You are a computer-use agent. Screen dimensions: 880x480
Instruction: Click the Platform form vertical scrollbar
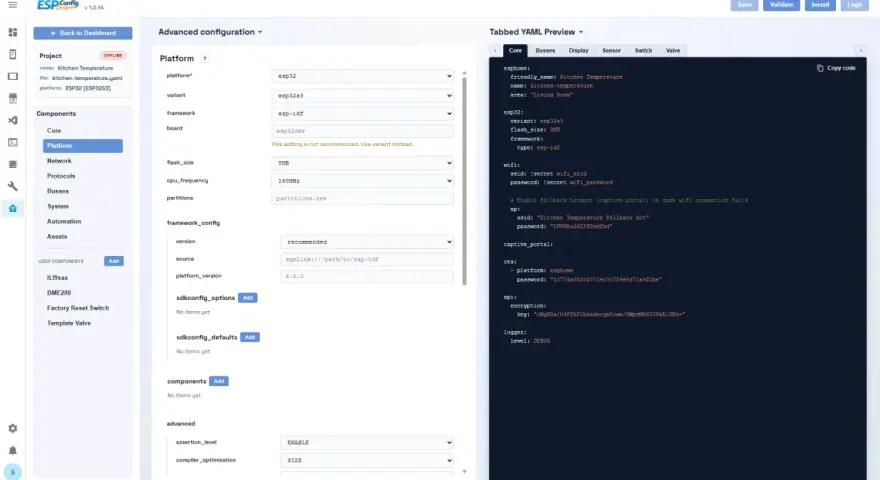464,181
